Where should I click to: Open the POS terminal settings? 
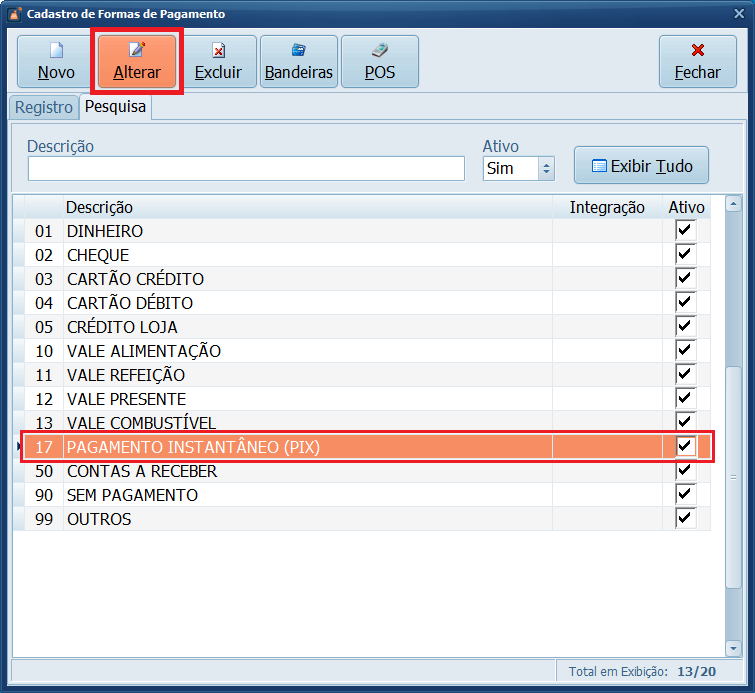[x=379, y=61]
